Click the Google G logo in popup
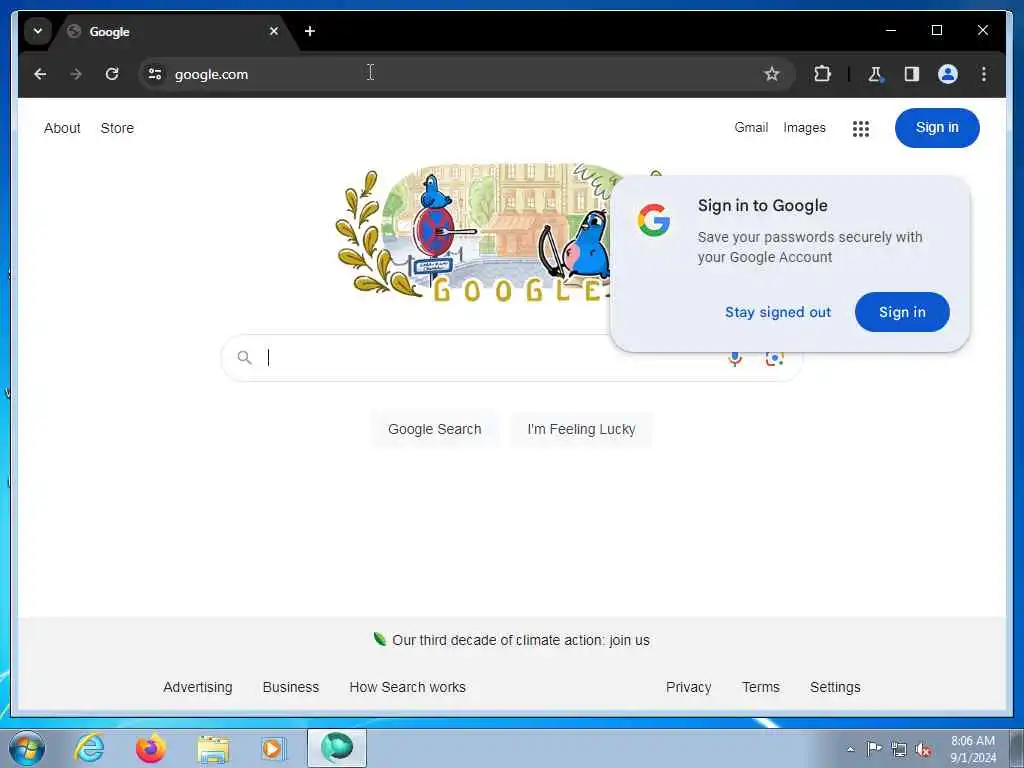Screen dimensions: 1024x768 pos(654,219)
